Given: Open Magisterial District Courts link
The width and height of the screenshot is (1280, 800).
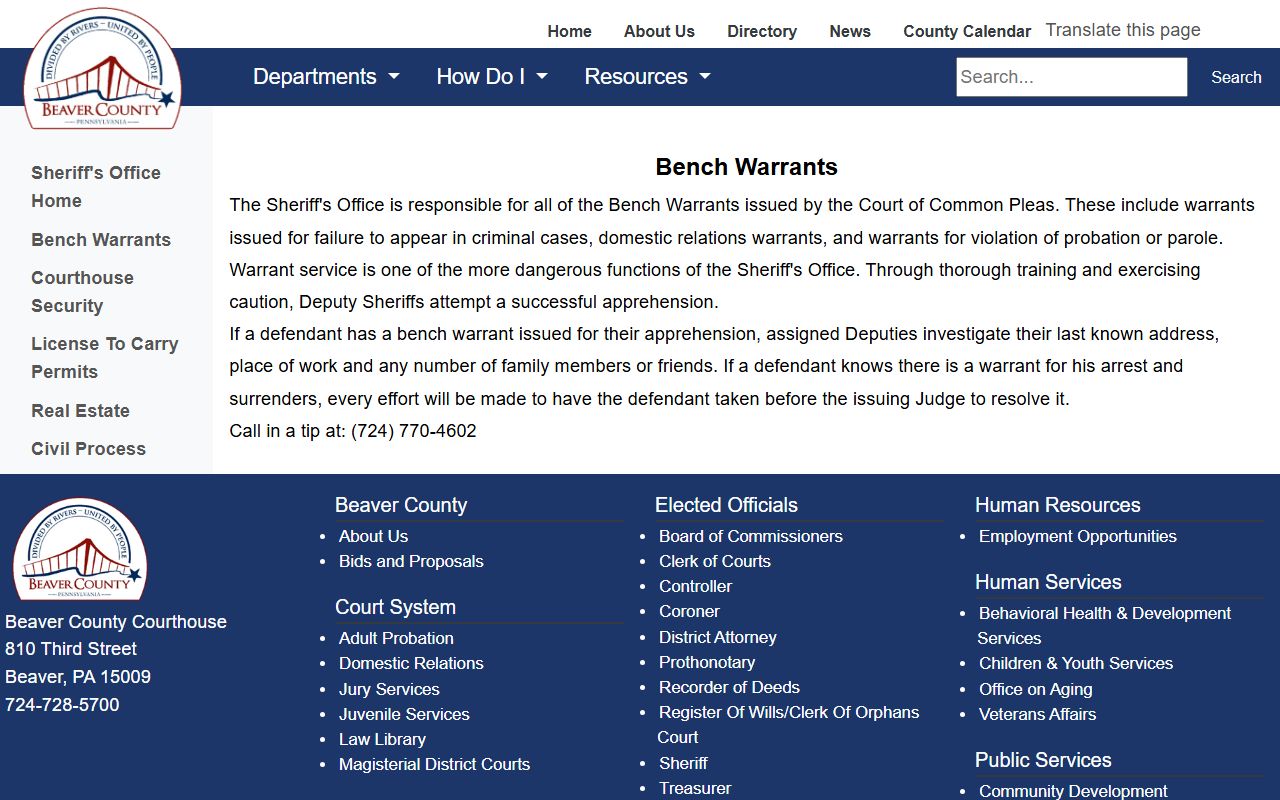Looking at the screenshot, I should tap(434, 764).
